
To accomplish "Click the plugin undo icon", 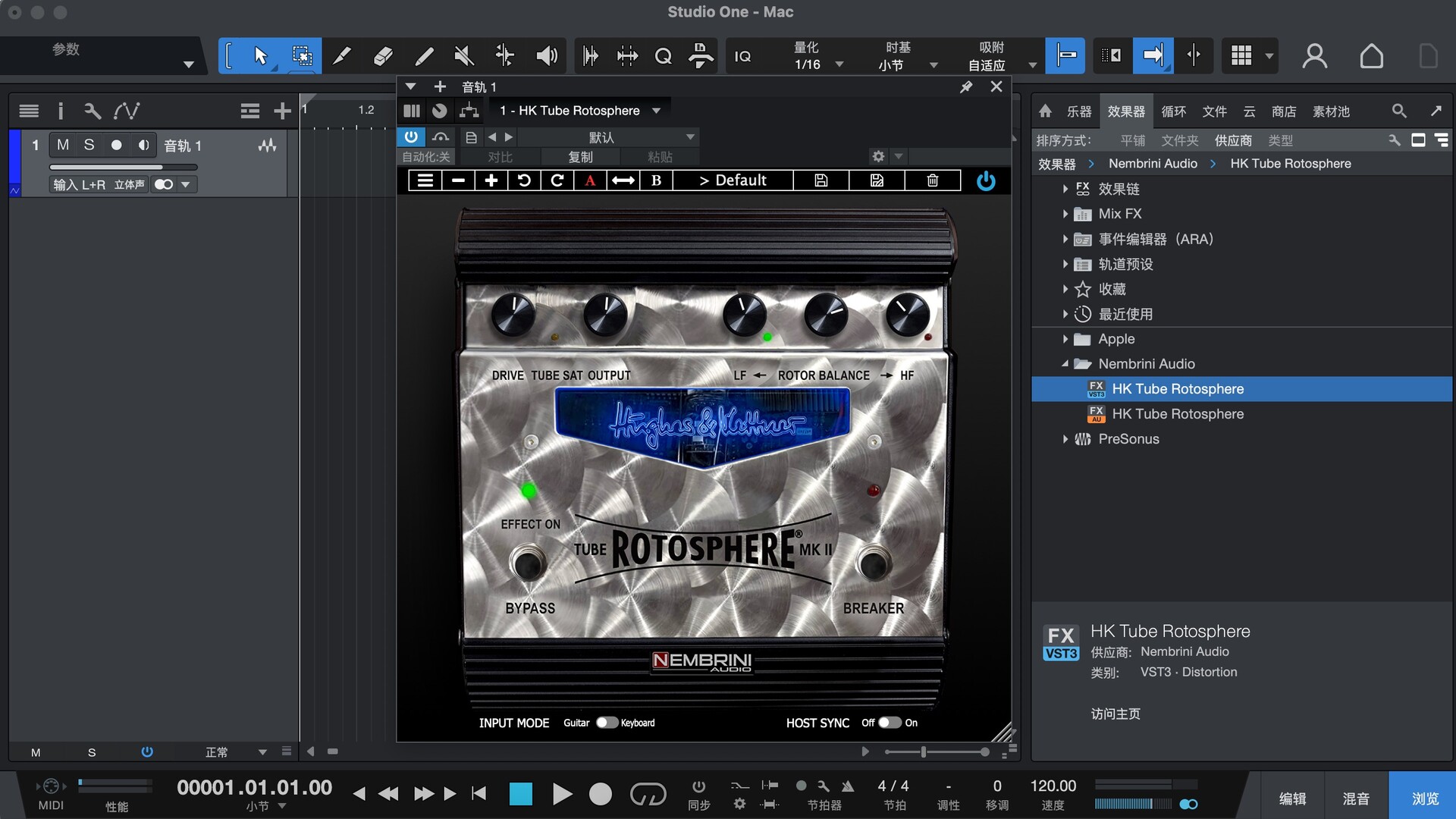I will (524, 180).
